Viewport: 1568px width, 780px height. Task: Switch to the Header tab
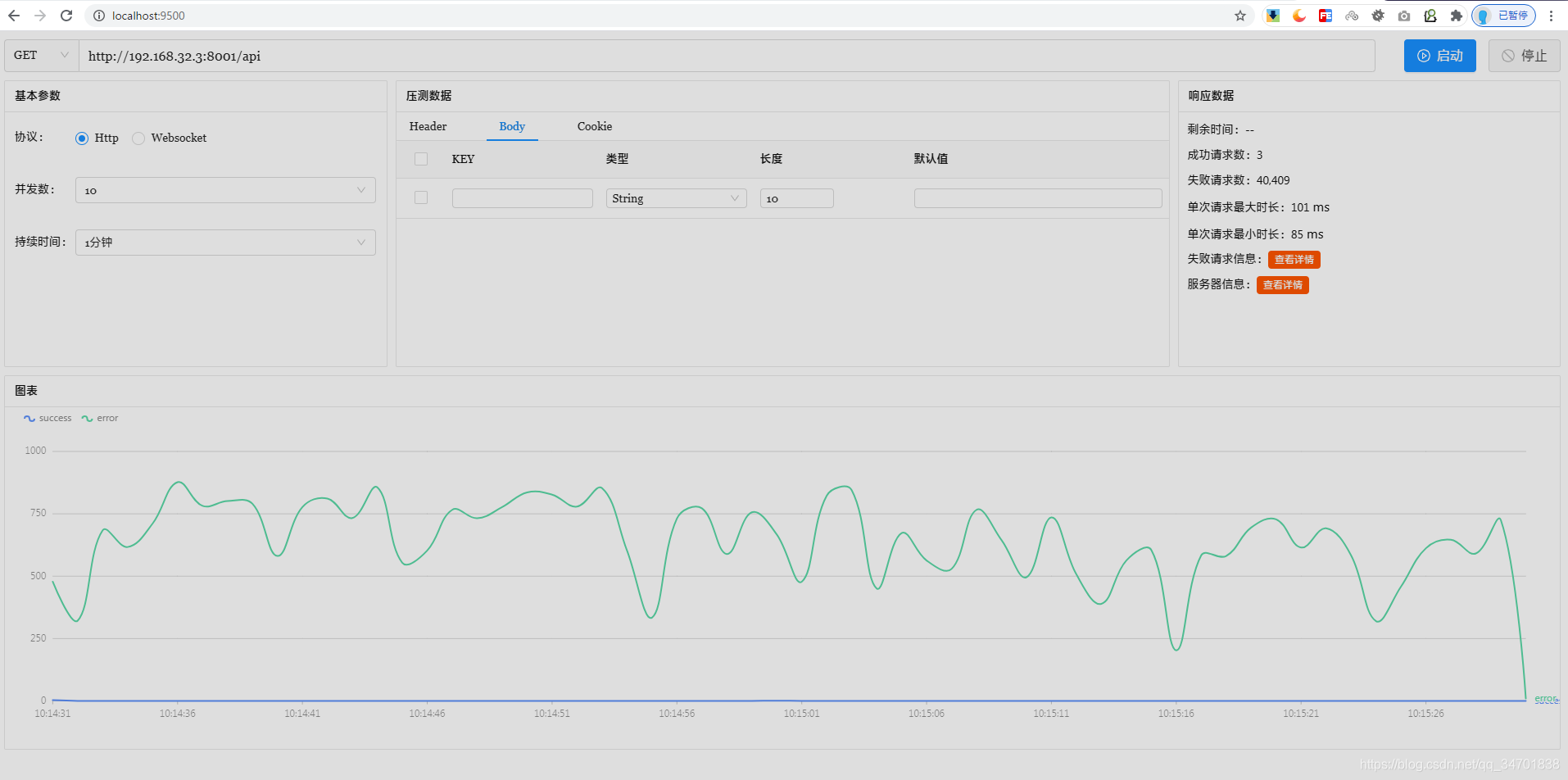428,126
